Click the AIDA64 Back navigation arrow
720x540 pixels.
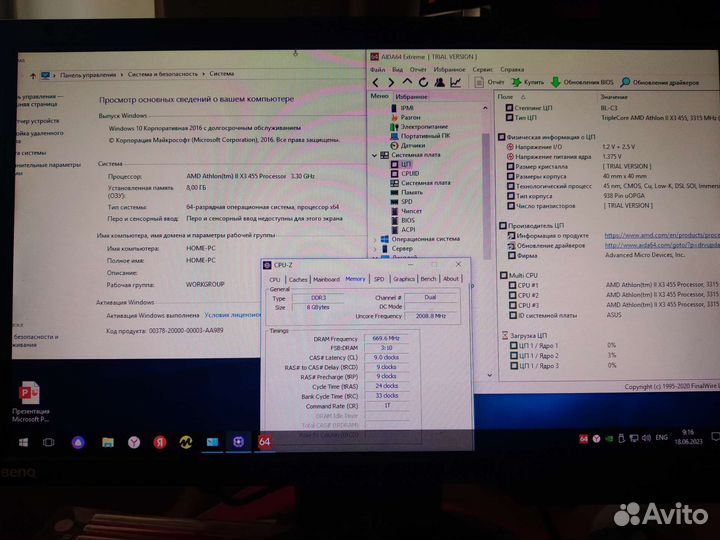(375, 82)
